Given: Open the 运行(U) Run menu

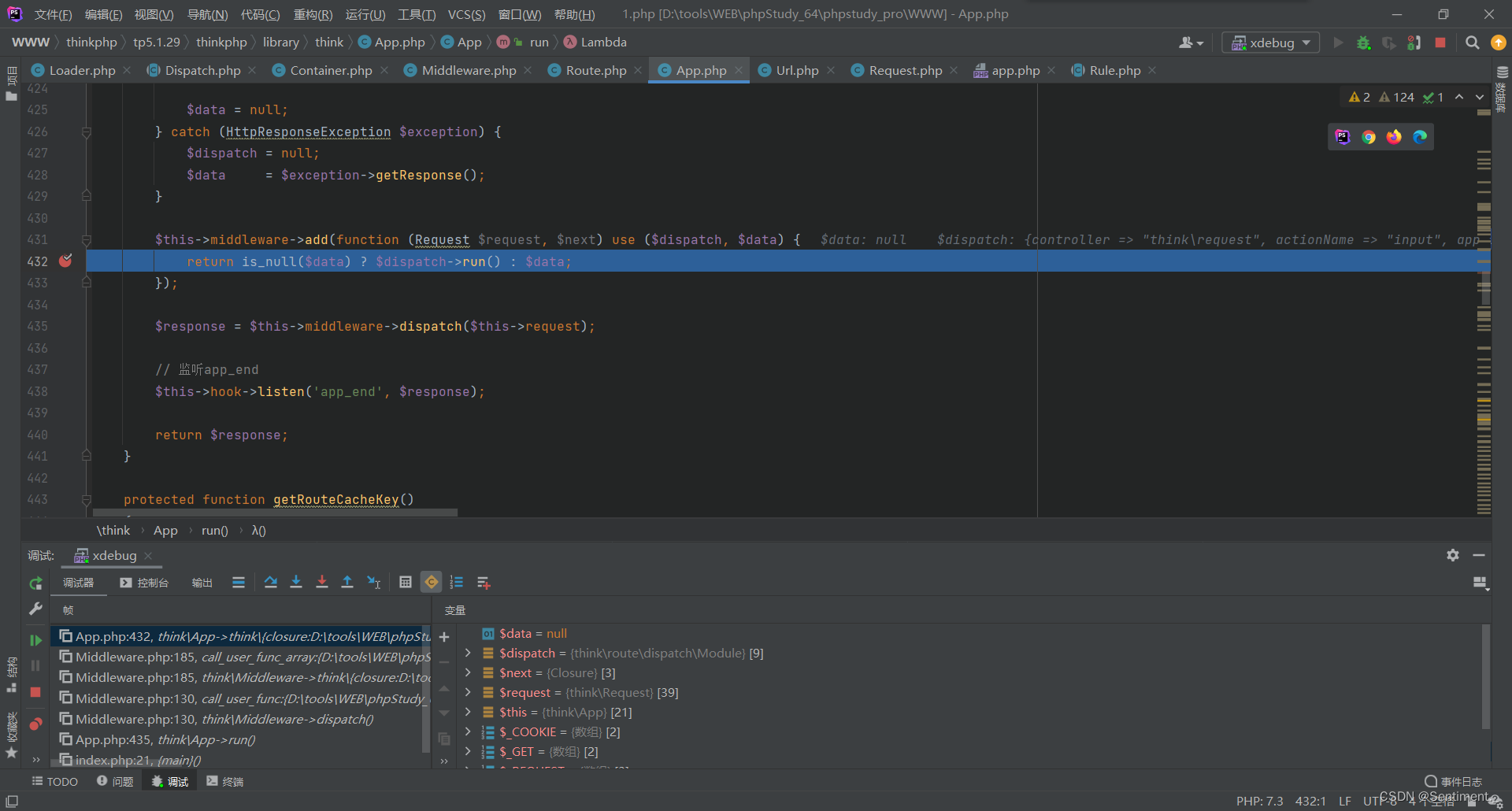Looking at the screenshot, I should click(x=365, y=14).
